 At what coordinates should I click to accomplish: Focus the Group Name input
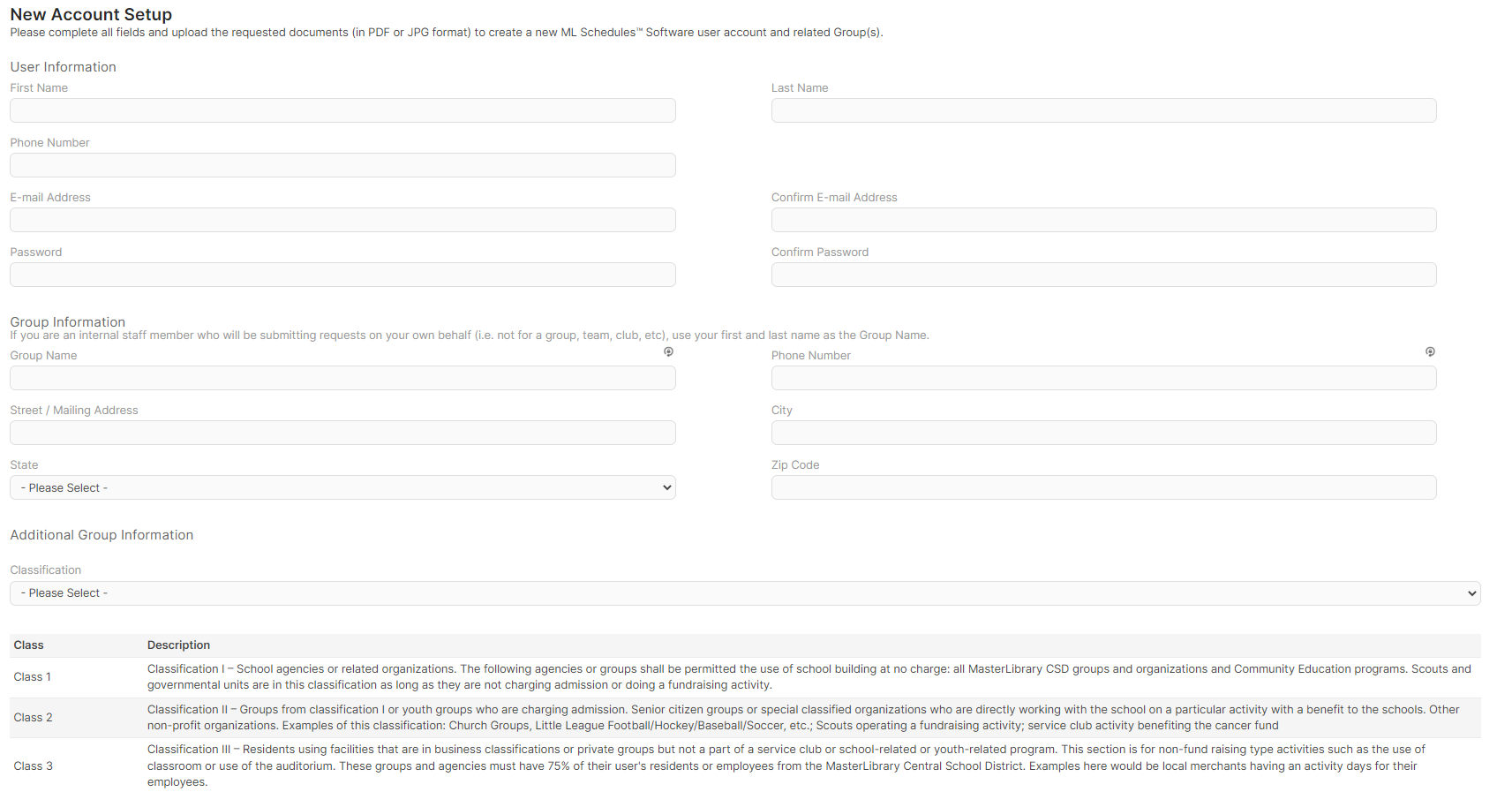[x=342, y=378]
